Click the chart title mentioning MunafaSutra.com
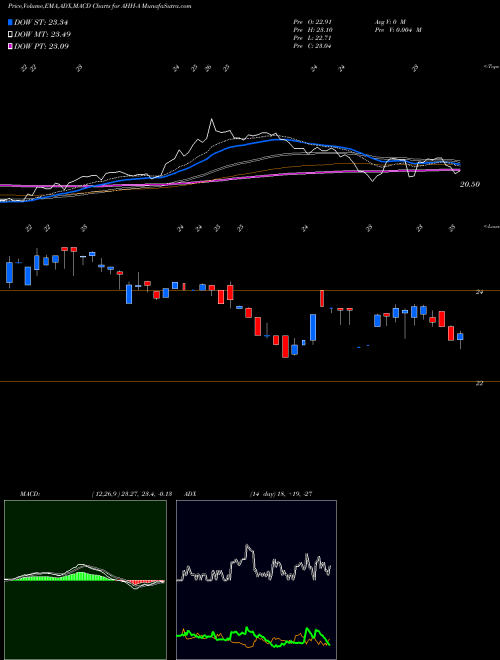Viewport: 500px width, 660px height. [100, 7]
